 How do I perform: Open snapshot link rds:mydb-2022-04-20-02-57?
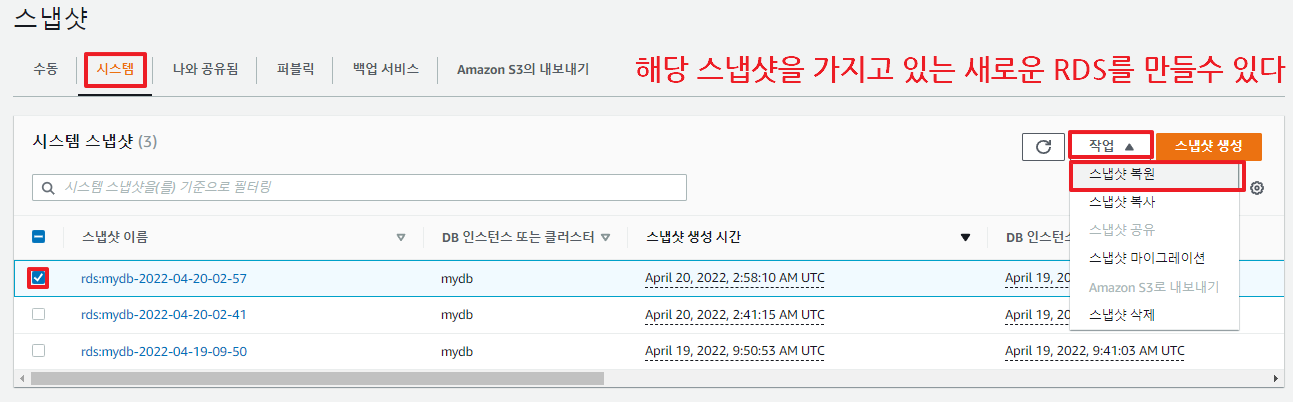(164, 279)
